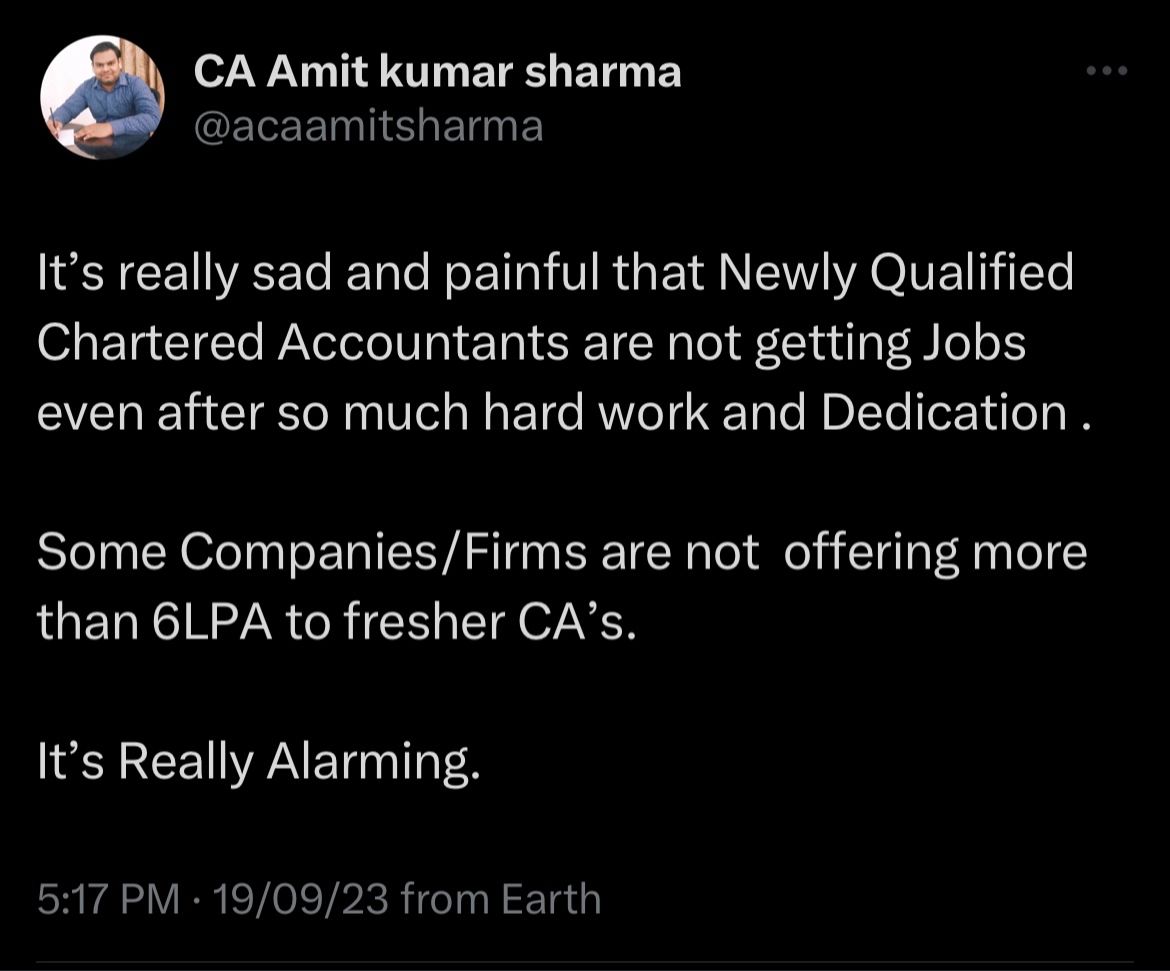Click the 5:17 PM timestamp
1170x971 pixels.
coord(109,899)
